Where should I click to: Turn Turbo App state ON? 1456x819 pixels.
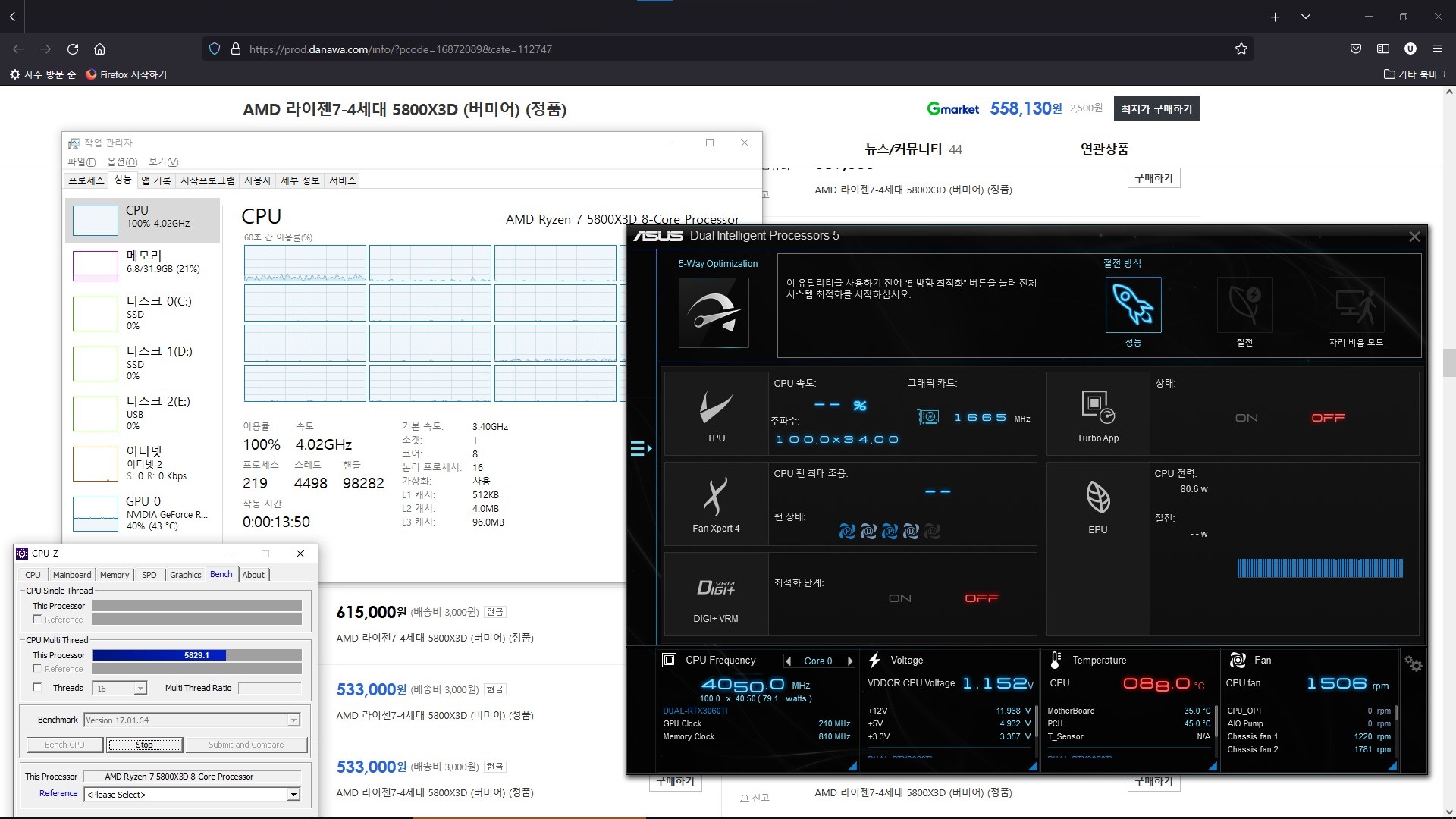pos(1246,418)
